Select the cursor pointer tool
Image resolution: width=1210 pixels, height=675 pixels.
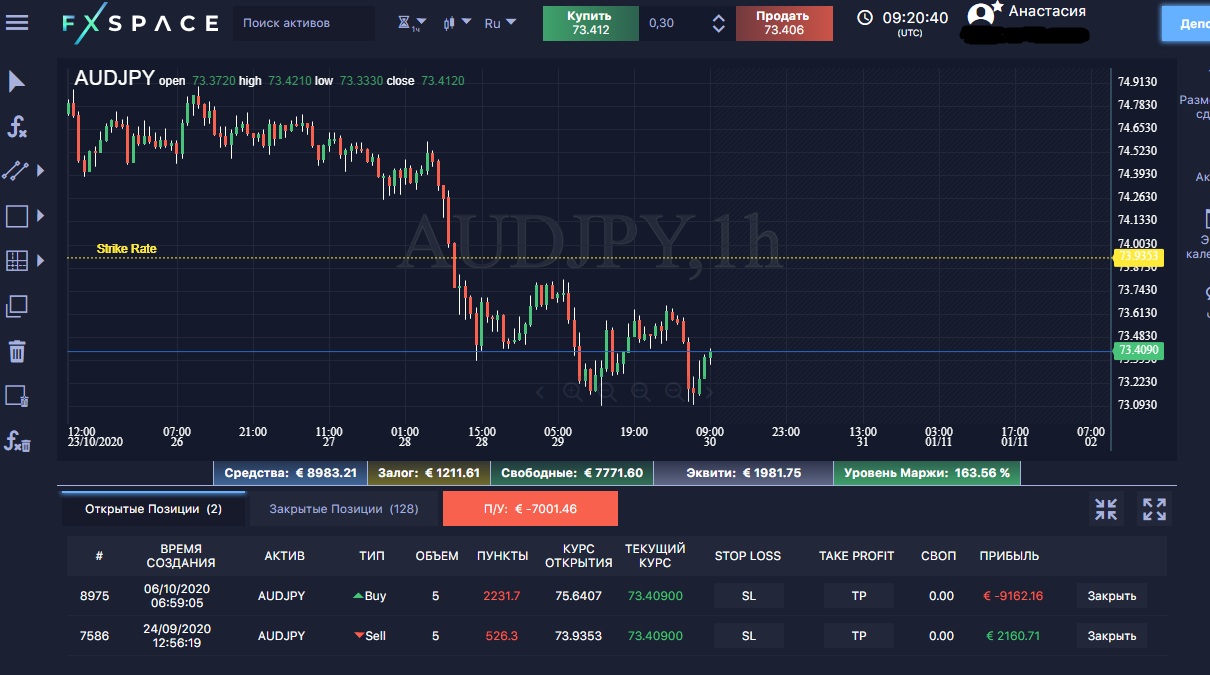coord(17,82)
